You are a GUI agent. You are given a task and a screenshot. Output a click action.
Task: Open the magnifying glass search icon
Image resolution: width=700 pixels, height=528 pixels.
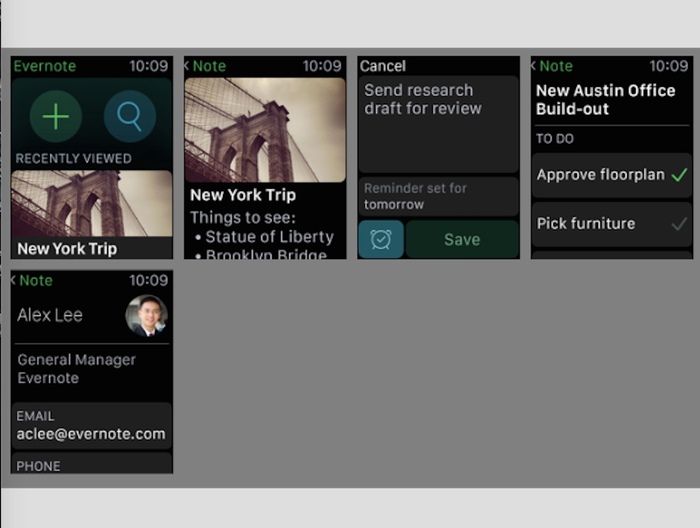tap(129, 116)
